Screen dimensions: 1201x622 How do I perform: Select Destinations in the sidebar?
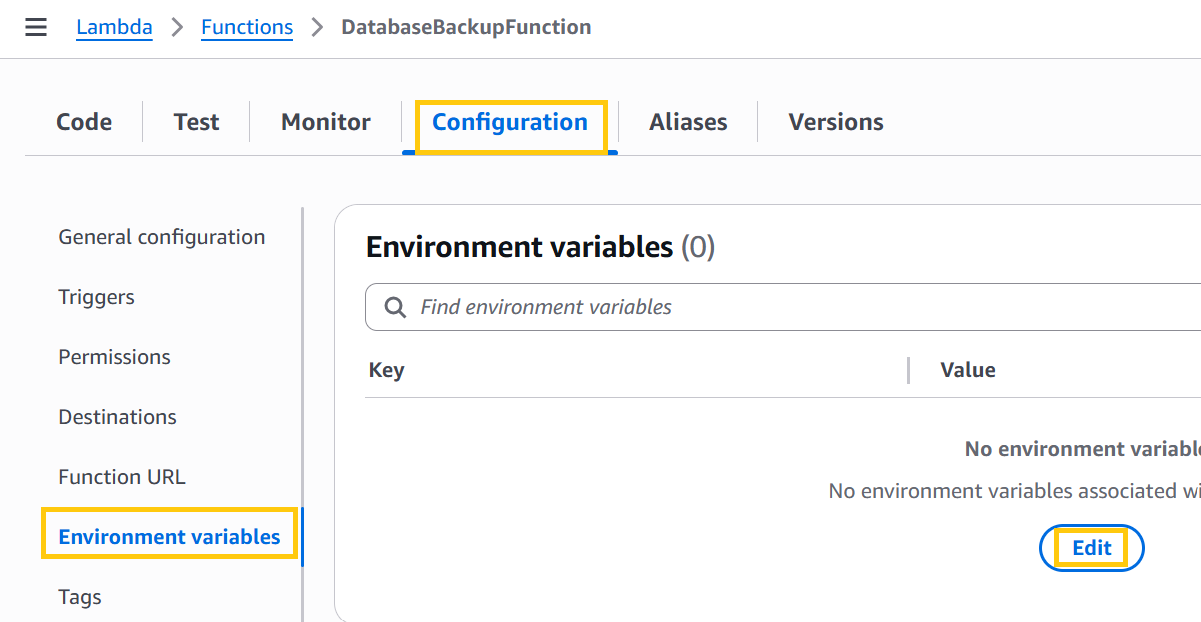click(117, 417)
